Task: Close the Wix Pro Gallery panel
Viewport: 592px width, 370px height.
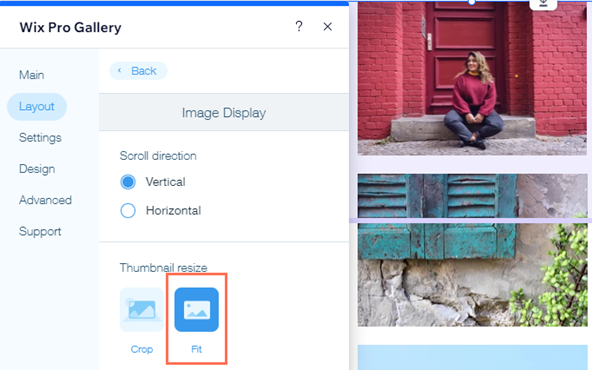Action: [x=328, y=26]
